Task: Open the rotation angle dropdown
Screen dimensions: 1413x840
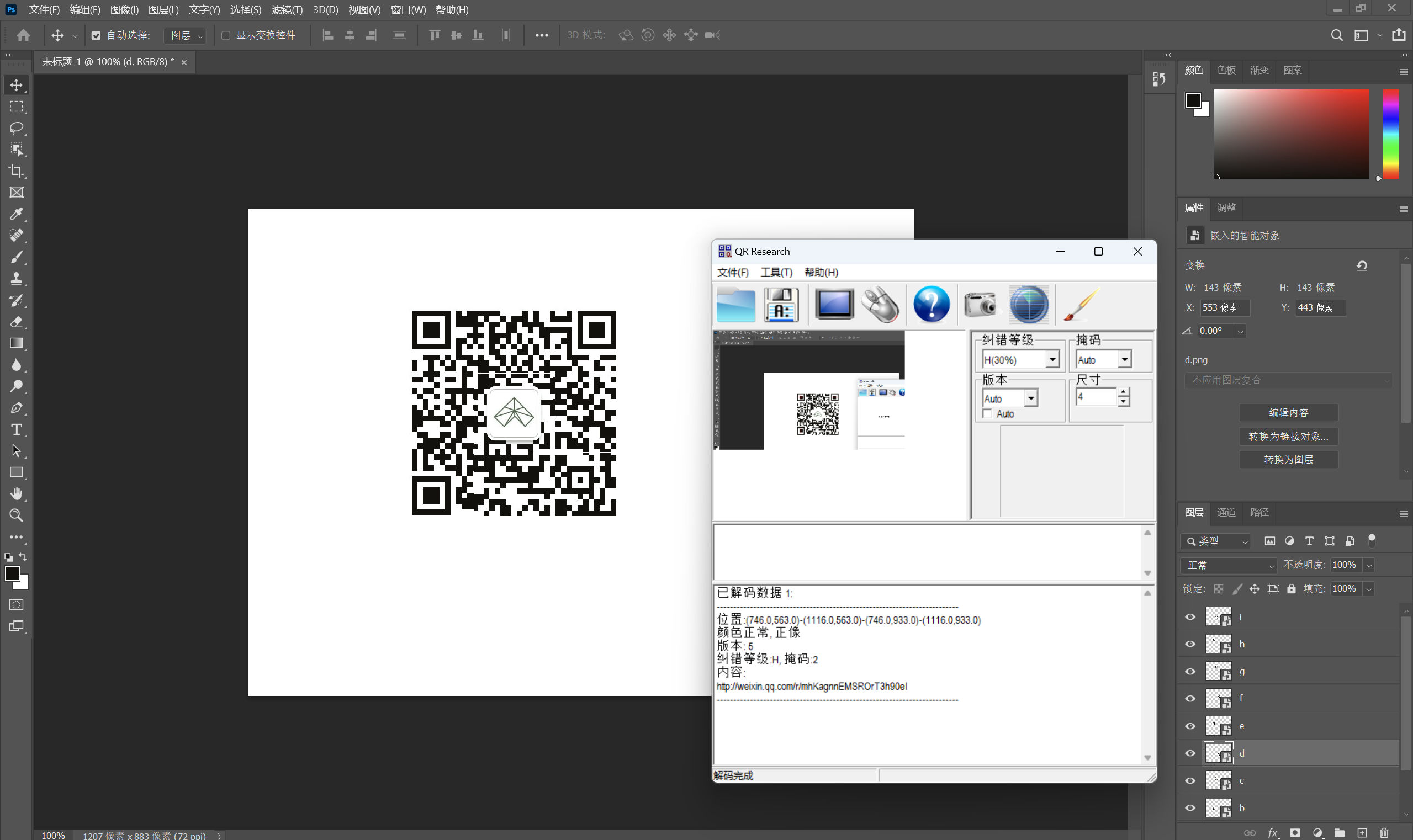Action: click(1240, 331)
